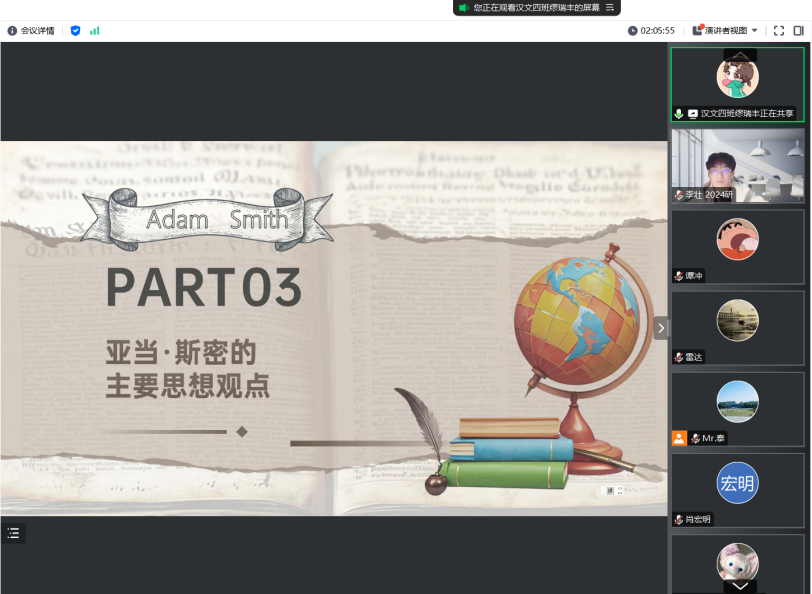Check the green network signal bars icon
The height and width of the screenshot is (594, 812).
coord(94,31)
